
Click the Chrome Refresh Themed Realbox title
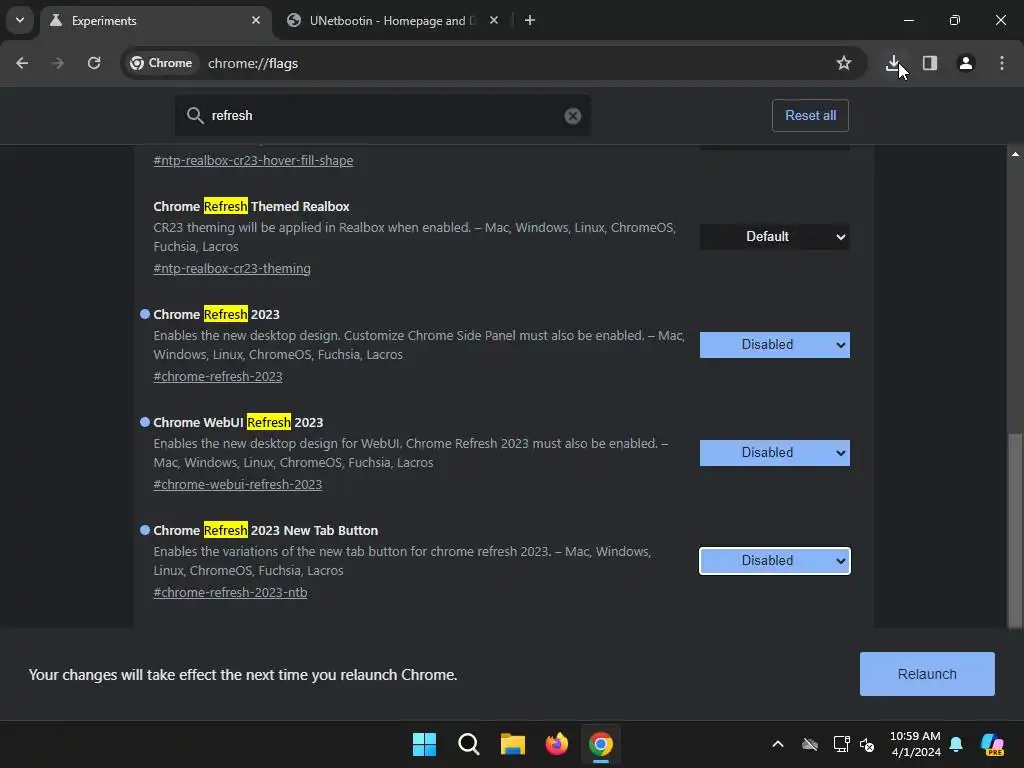click(x=251, y=206)
